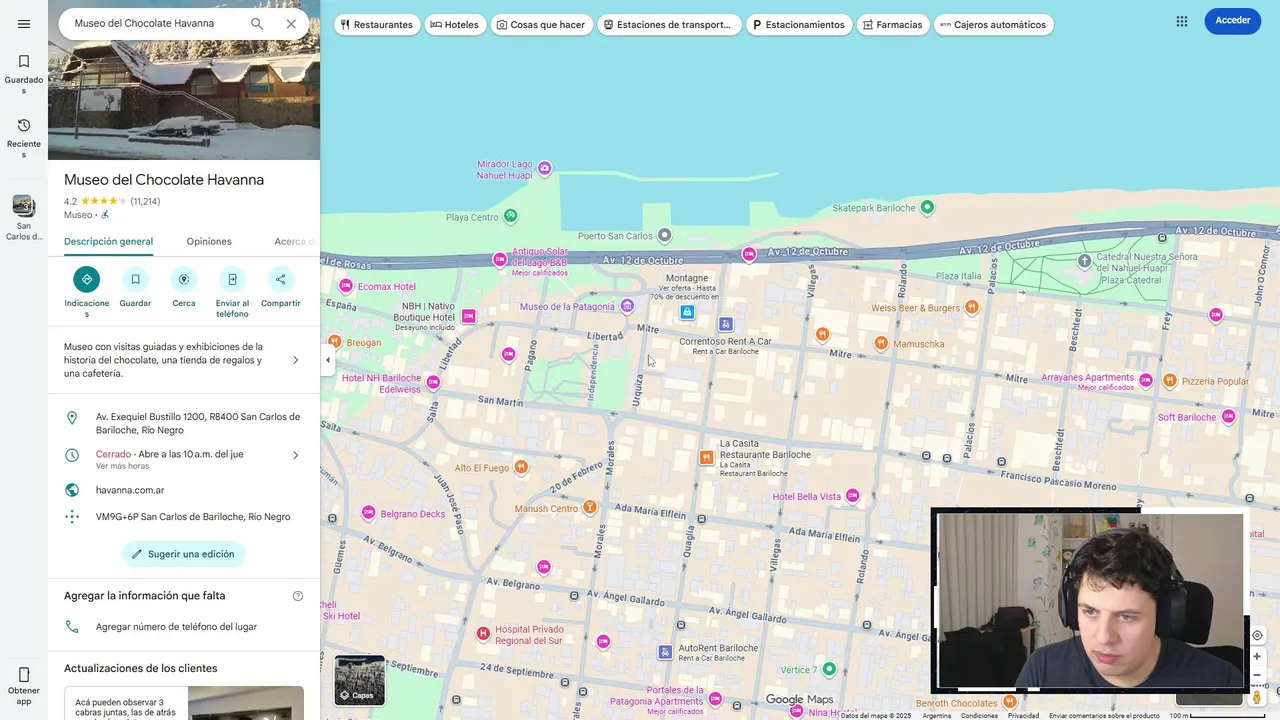
Task: Select Pizzeria Popular pin
Action: (x=1171, y=381)
